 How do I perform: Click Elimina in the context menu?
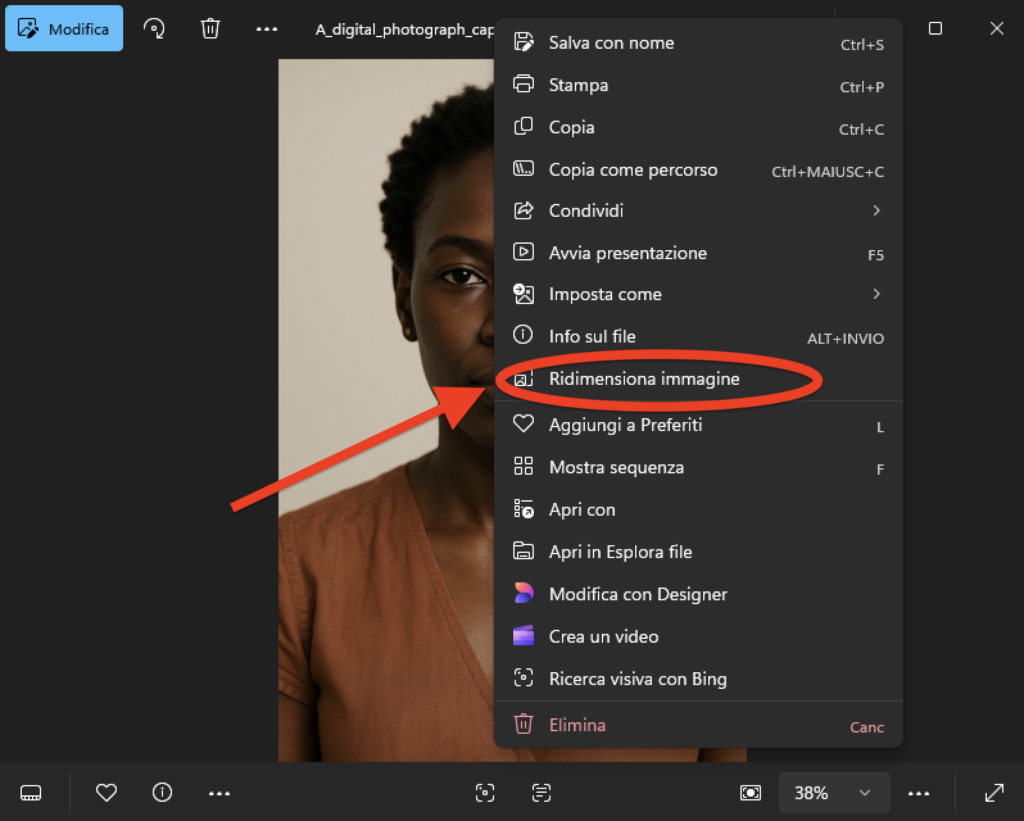pos(577,725)
